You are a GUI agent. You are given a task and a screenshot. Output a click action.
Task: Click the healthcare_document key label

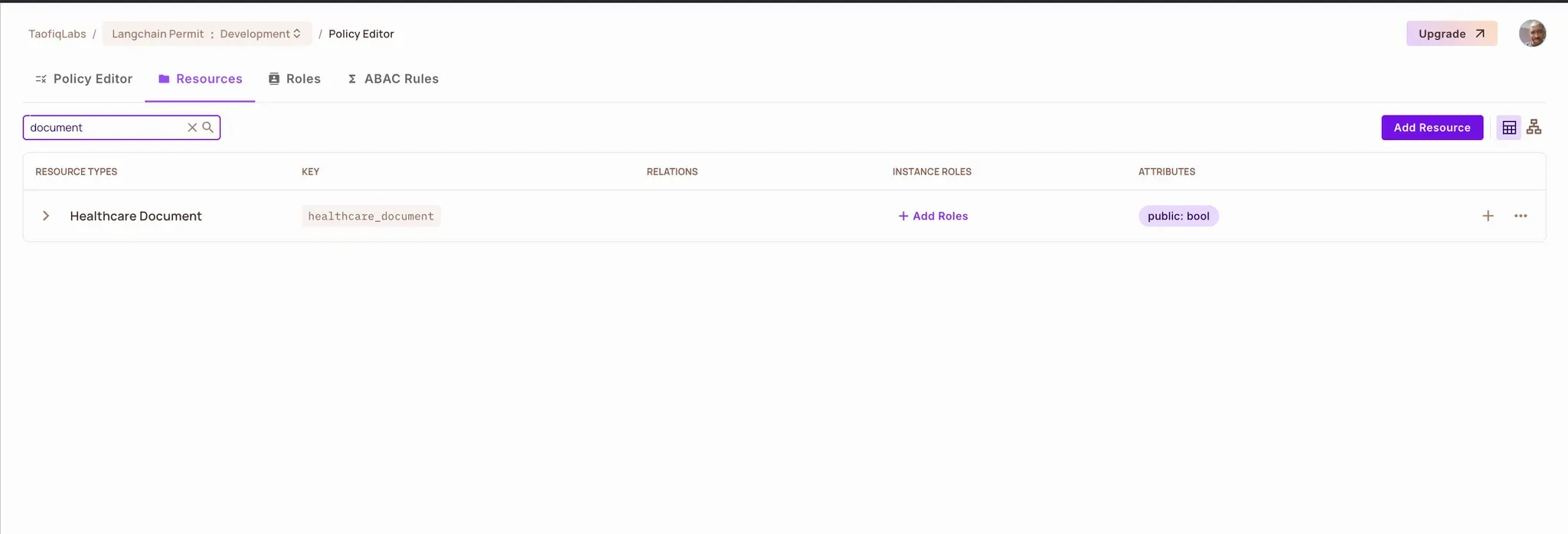(x=371, y=217)
